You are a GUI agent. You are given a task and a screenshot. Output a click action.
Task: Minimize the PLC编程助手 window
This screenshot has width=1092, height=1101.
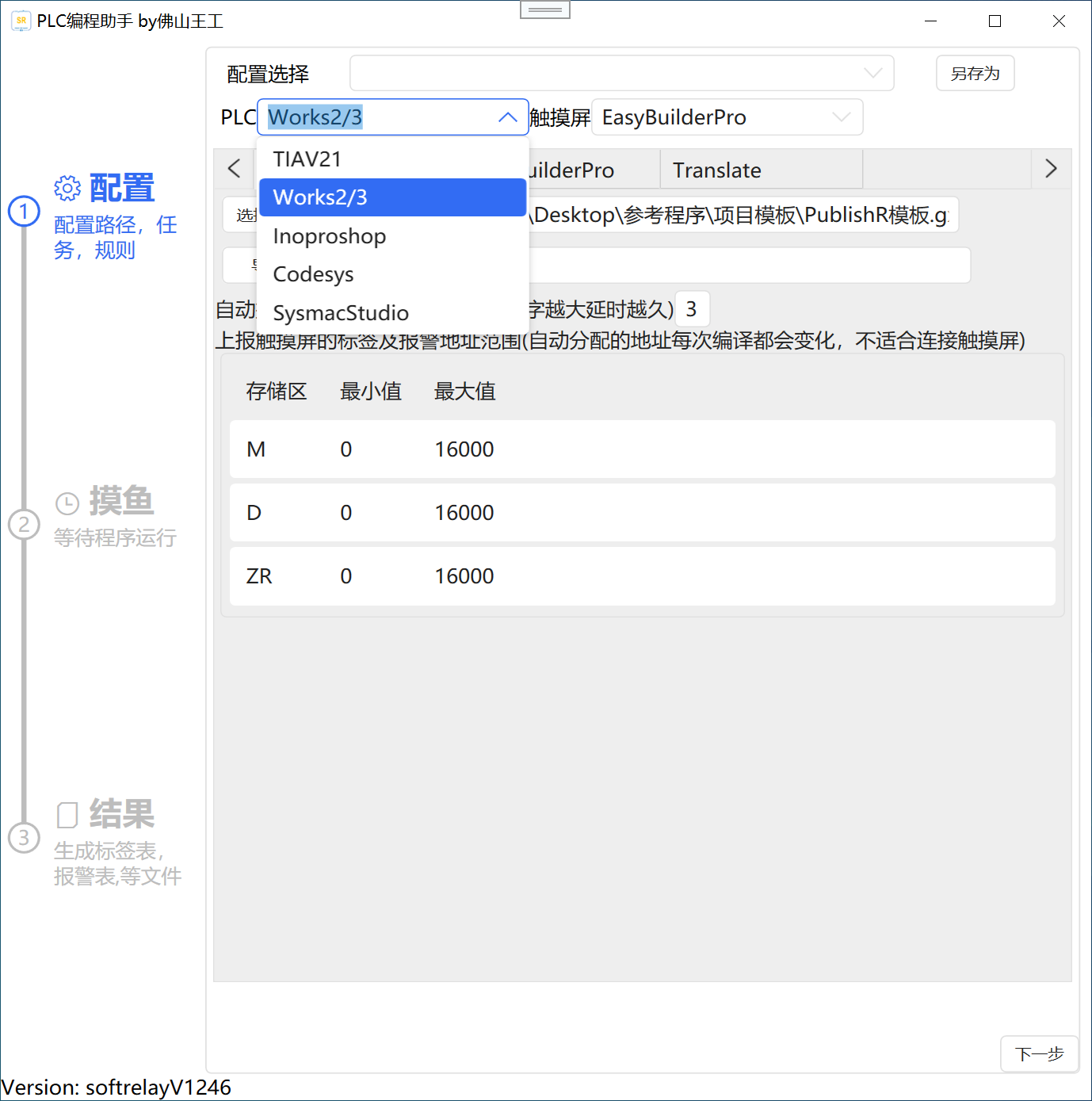point(931,21)
